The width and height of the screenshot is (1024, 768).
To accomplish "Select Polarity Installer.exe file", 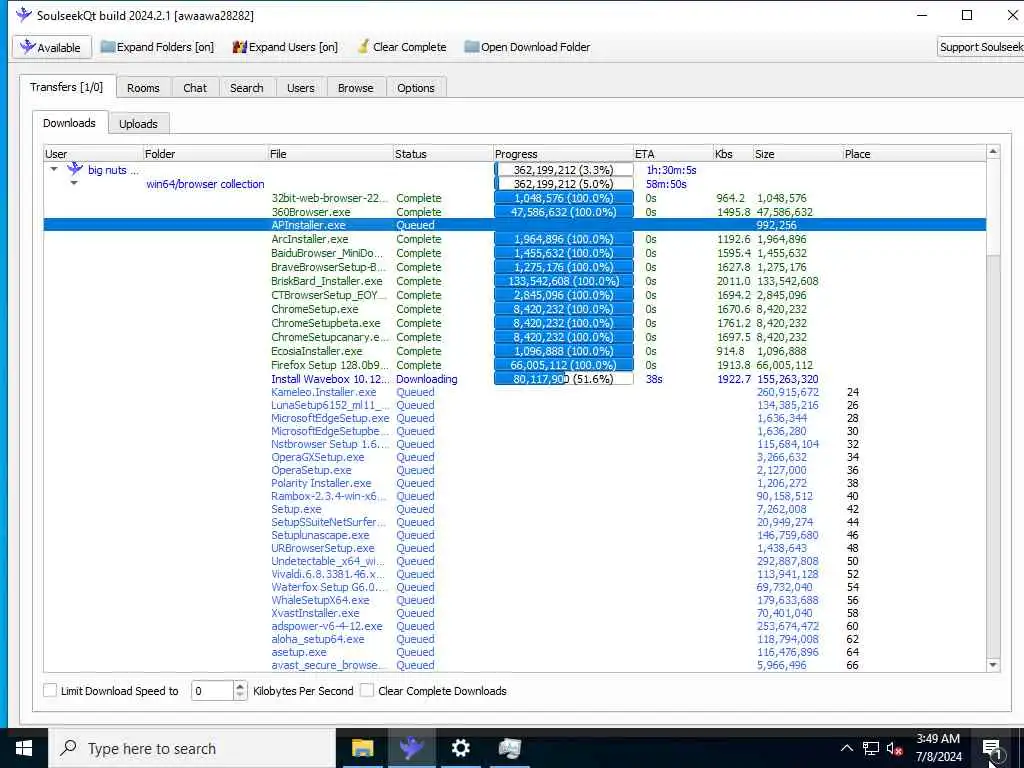I will 321,483.
